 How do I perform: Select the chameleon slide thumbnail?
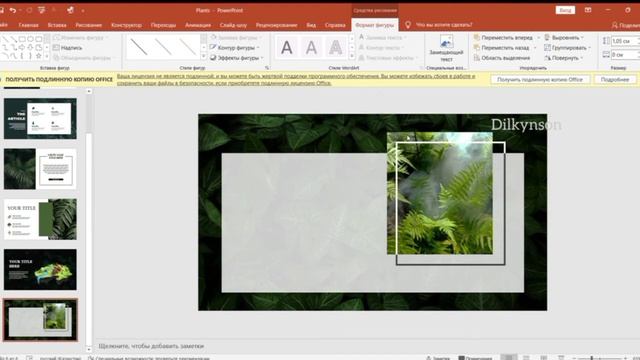[40, 269]
